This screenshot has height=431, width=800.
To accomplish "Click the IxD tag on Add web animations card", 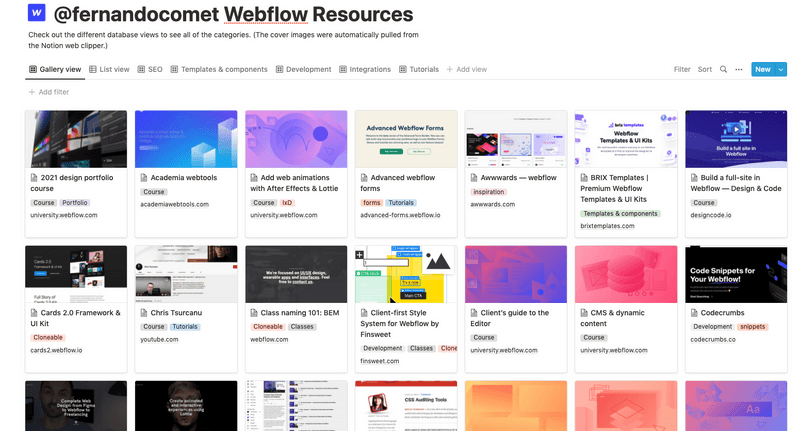I will (287, 202).
